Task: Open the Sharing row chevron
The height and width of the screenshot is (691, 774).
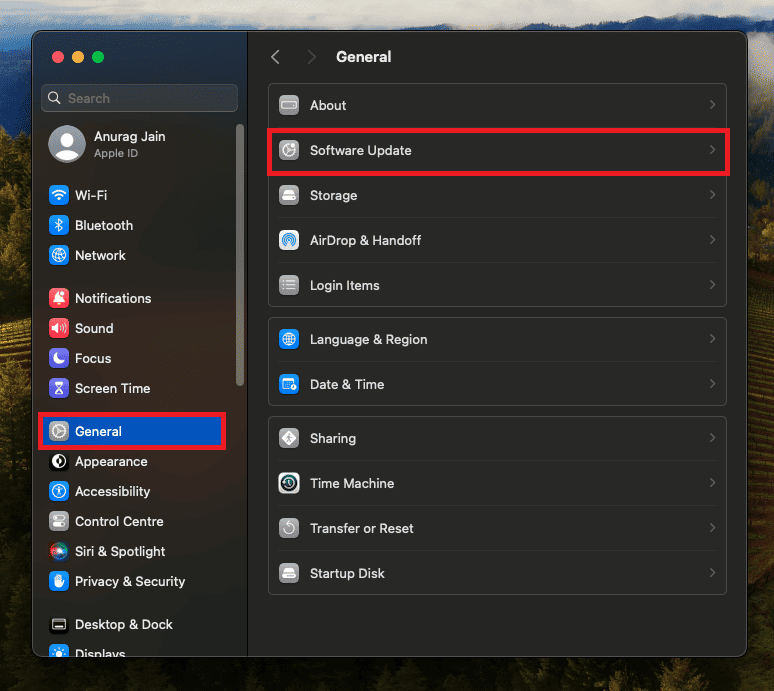Action: [x=712, y=437]
